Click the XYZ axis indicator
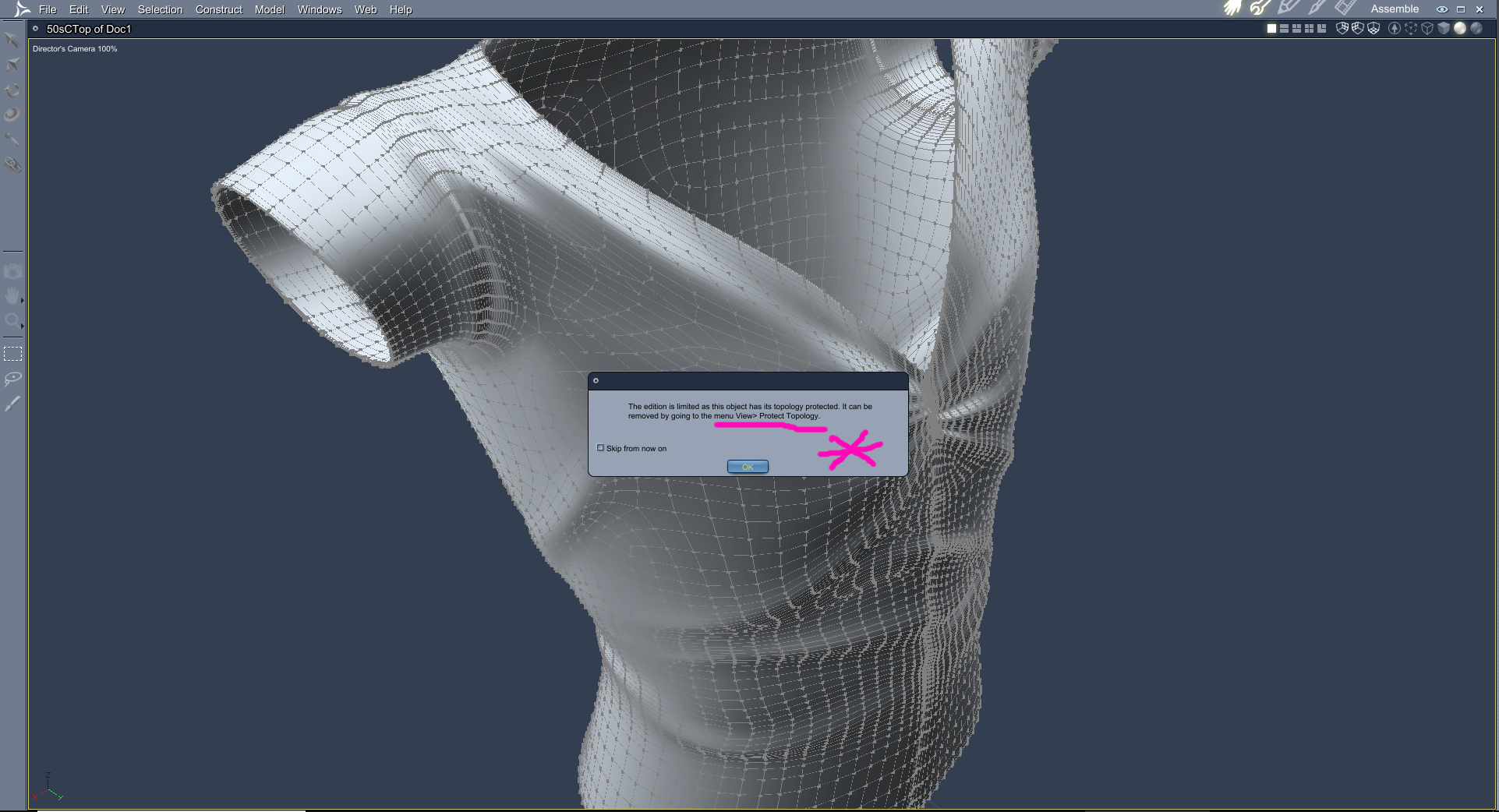1499x812 pixels. (48, 786)
